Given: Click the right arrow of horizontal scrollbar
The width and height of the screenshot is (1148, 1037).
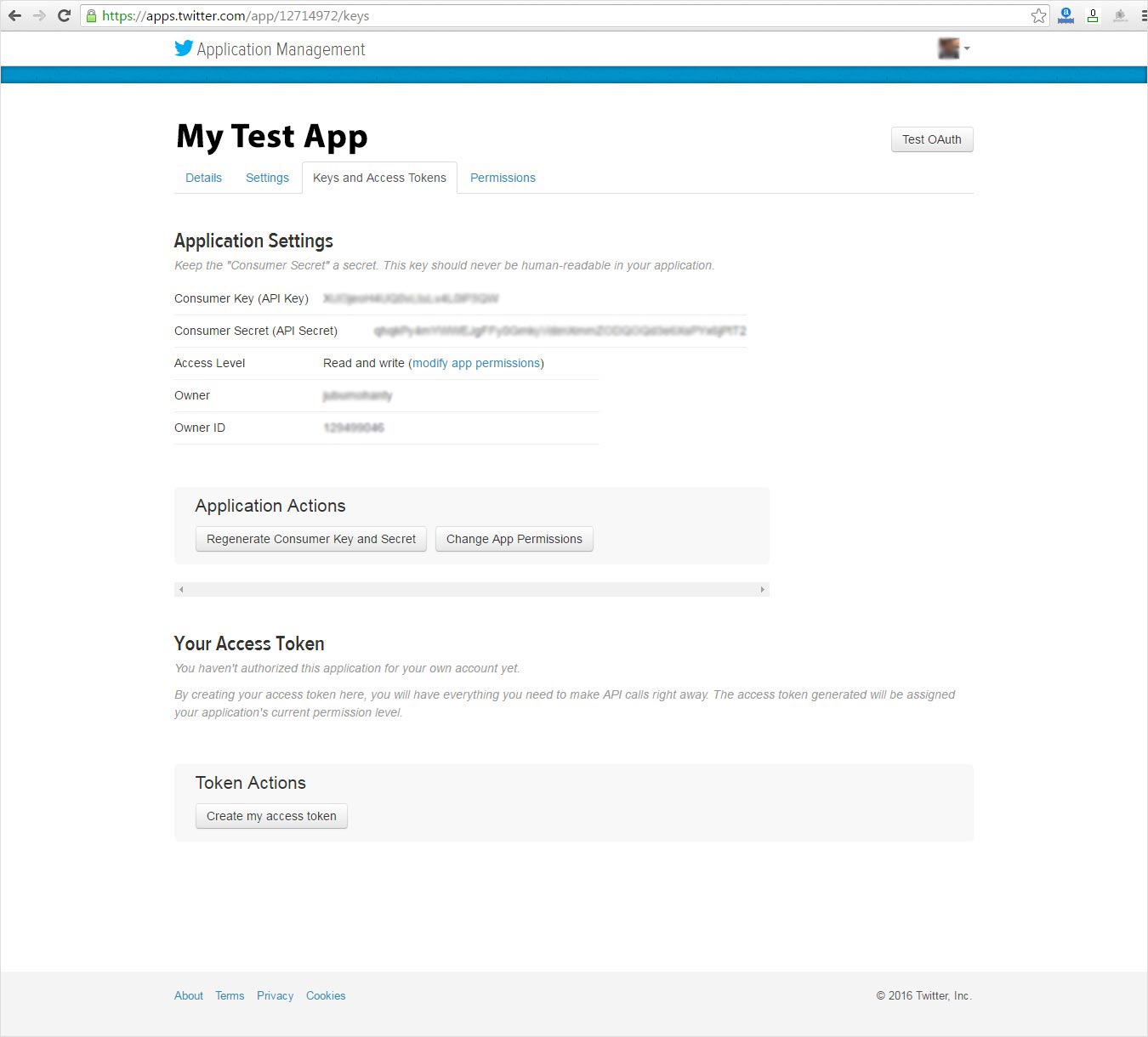Looking at the screenshot, I should pos(762,589).
